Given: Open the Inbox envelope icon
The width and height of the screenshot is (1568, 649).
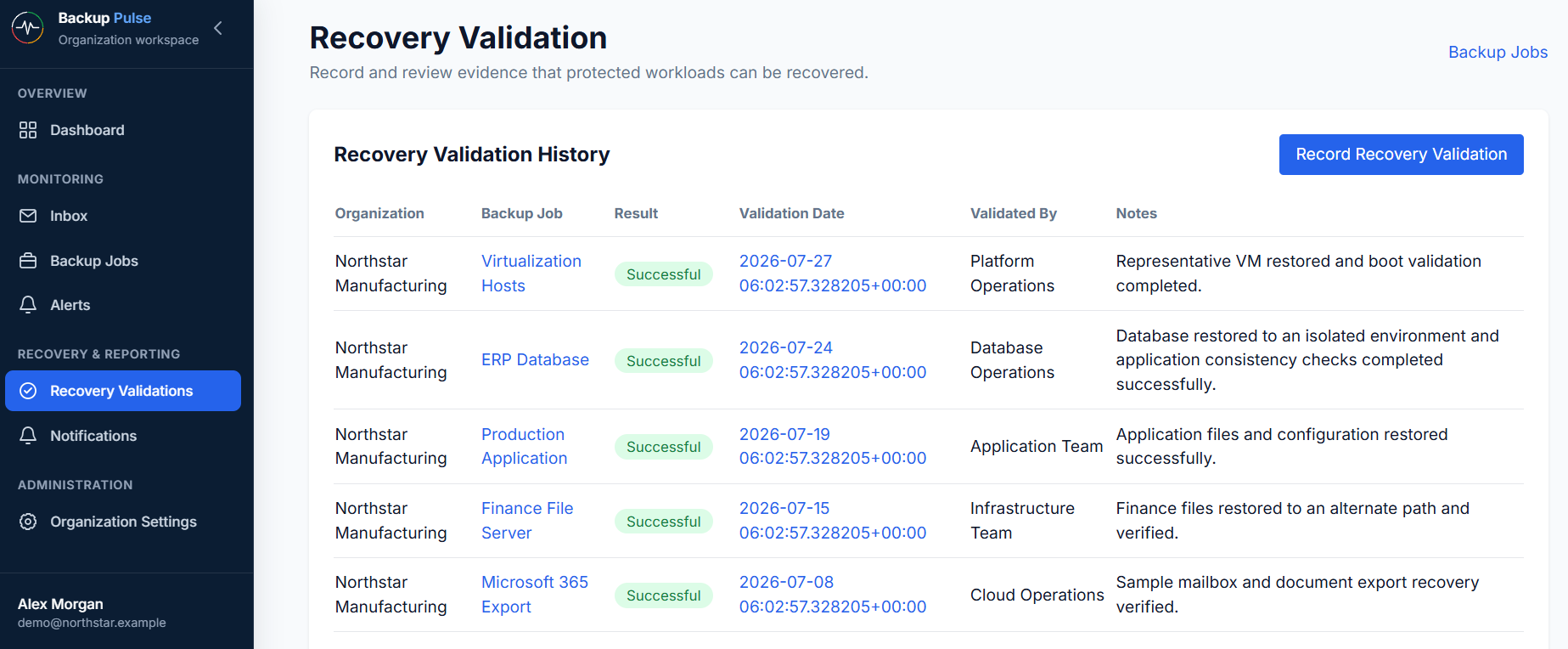Looking at the screenshot, I should 28,216.
